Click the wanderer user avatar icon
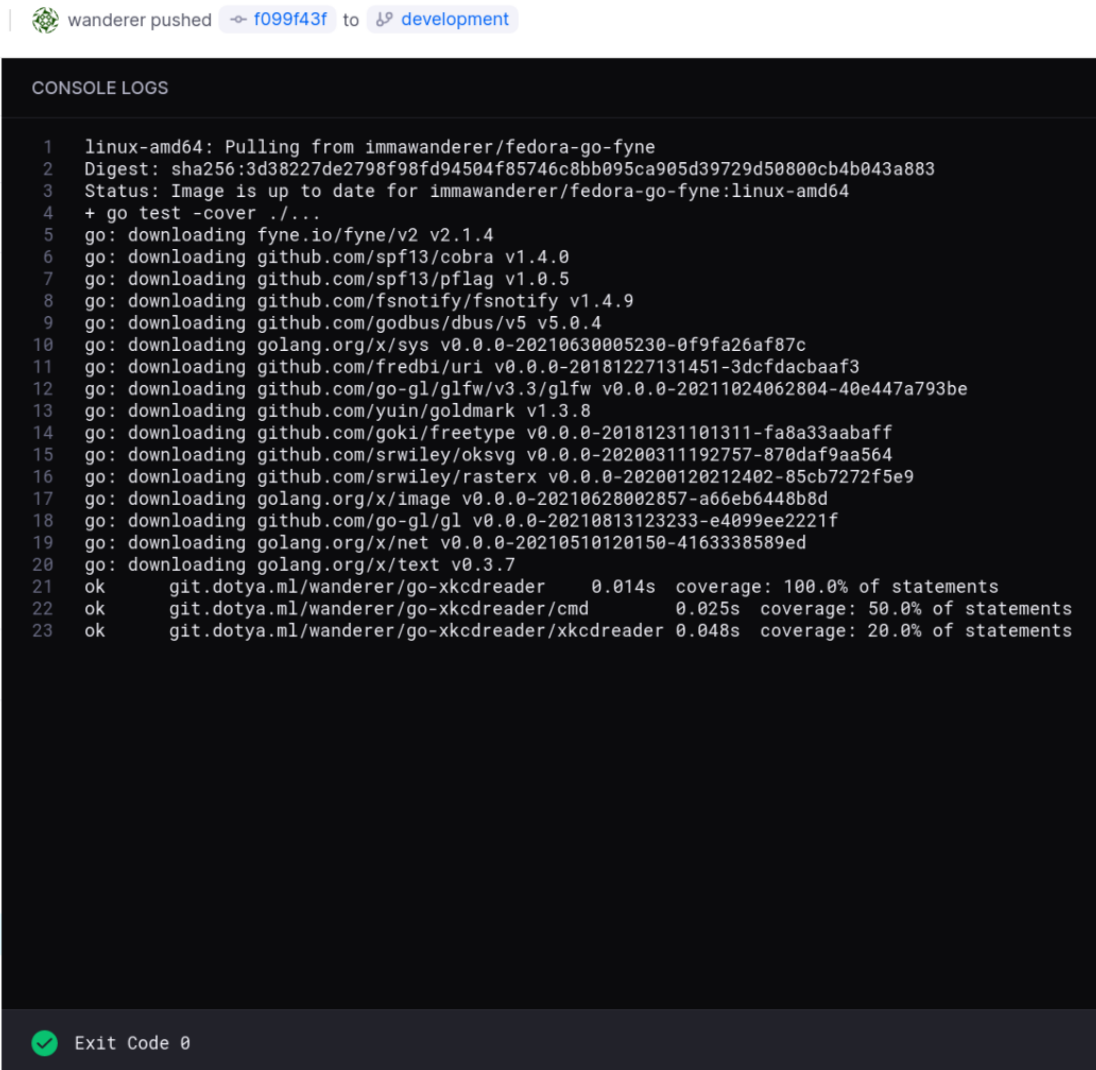The height and width of the screenshot is (1070, 1096). point(45,20)
